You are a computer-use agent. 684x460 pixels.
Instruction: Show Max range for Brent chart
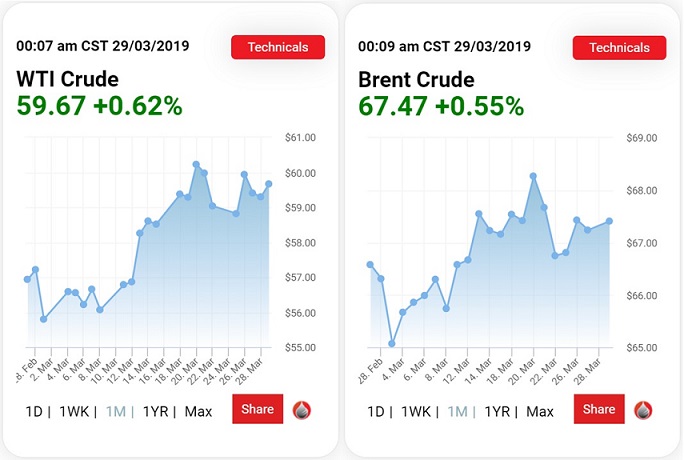tap(540, 411)
